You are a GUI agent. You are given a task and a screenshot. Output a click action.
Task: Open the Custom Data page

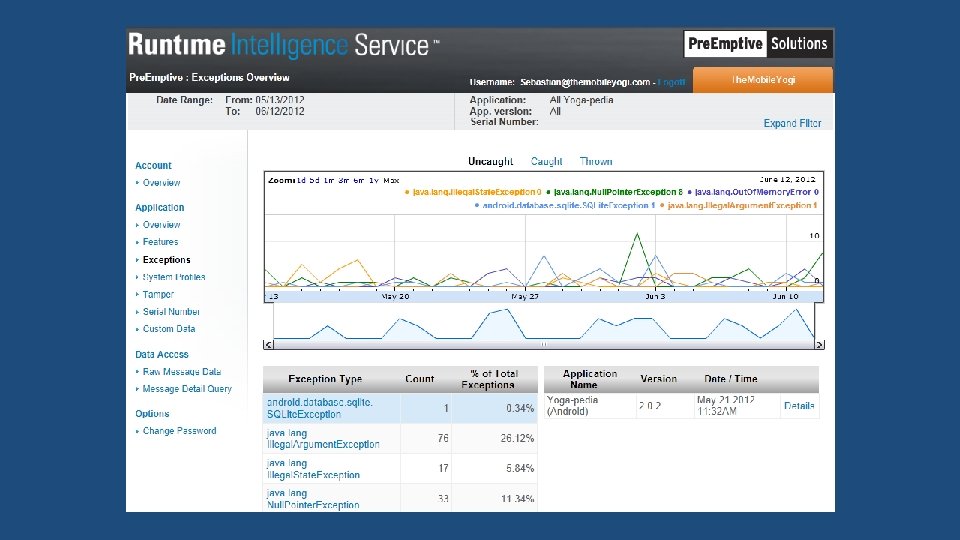(169, 329)
